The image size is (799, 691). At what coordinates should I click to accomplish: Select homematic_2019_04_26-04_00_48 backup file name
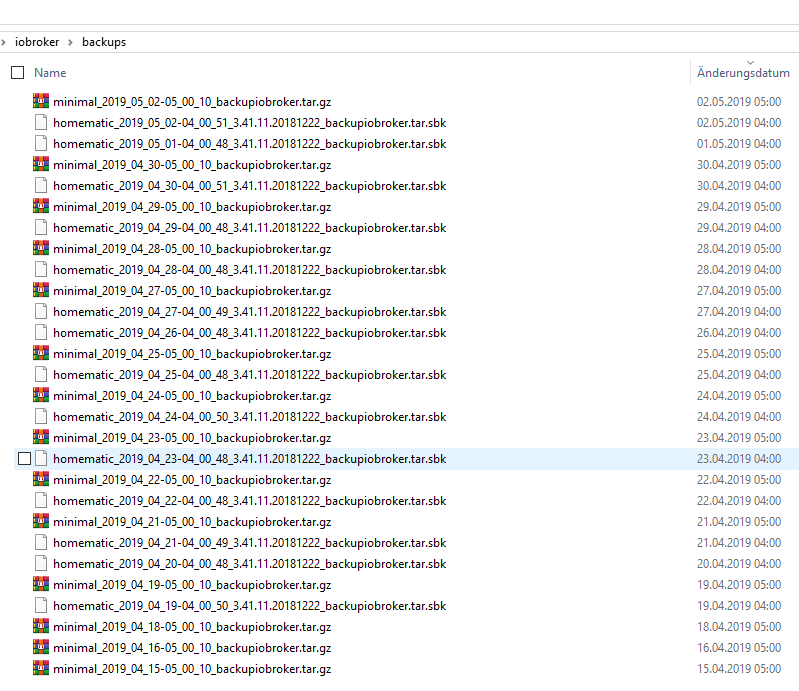(x=250, y=333)
